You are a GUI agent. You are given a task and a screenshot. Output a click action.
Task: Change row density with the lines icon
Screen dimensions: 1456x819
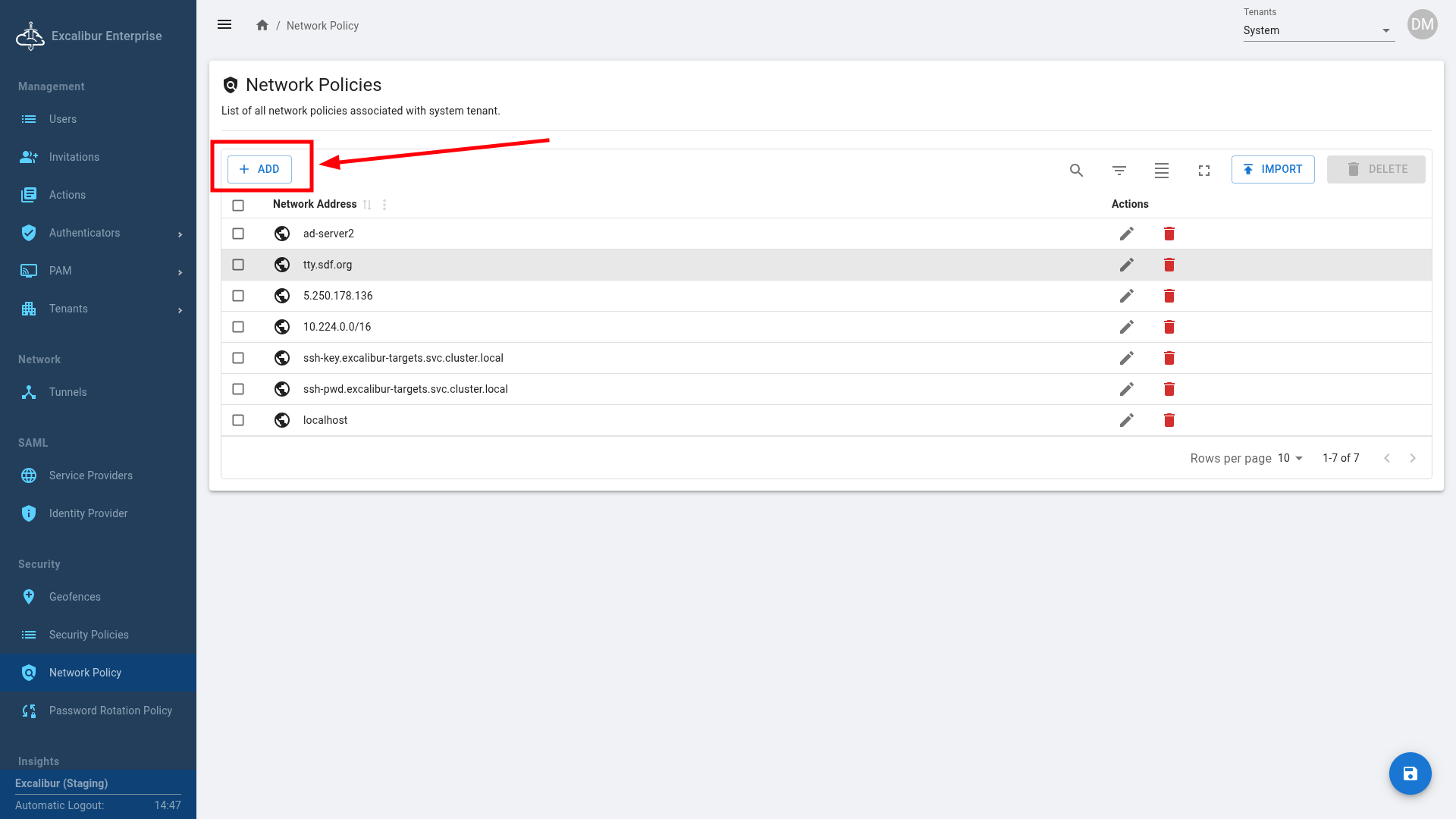[1161, 171]
